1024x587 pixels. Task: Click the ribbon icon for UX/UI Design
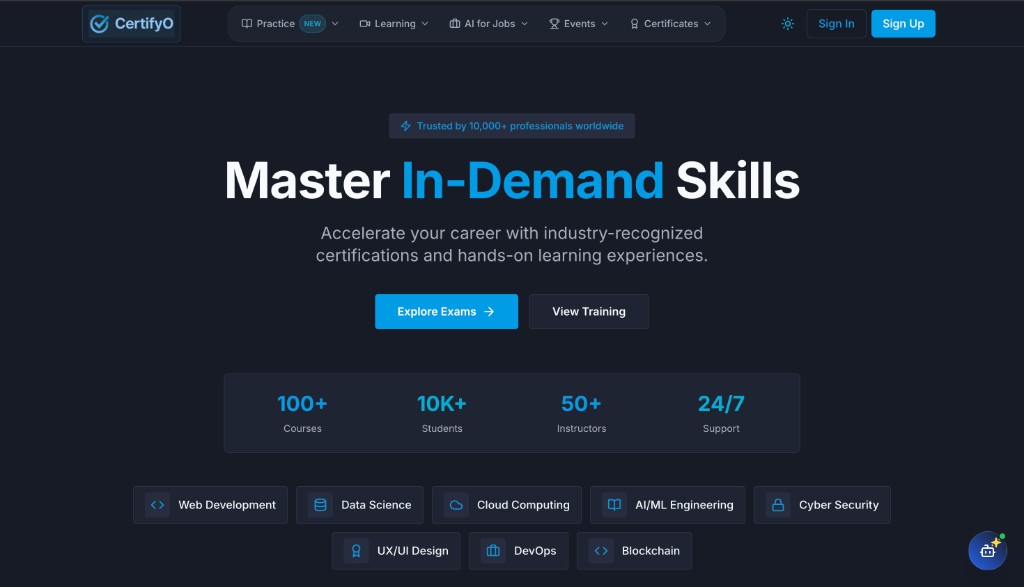point(356,550)
